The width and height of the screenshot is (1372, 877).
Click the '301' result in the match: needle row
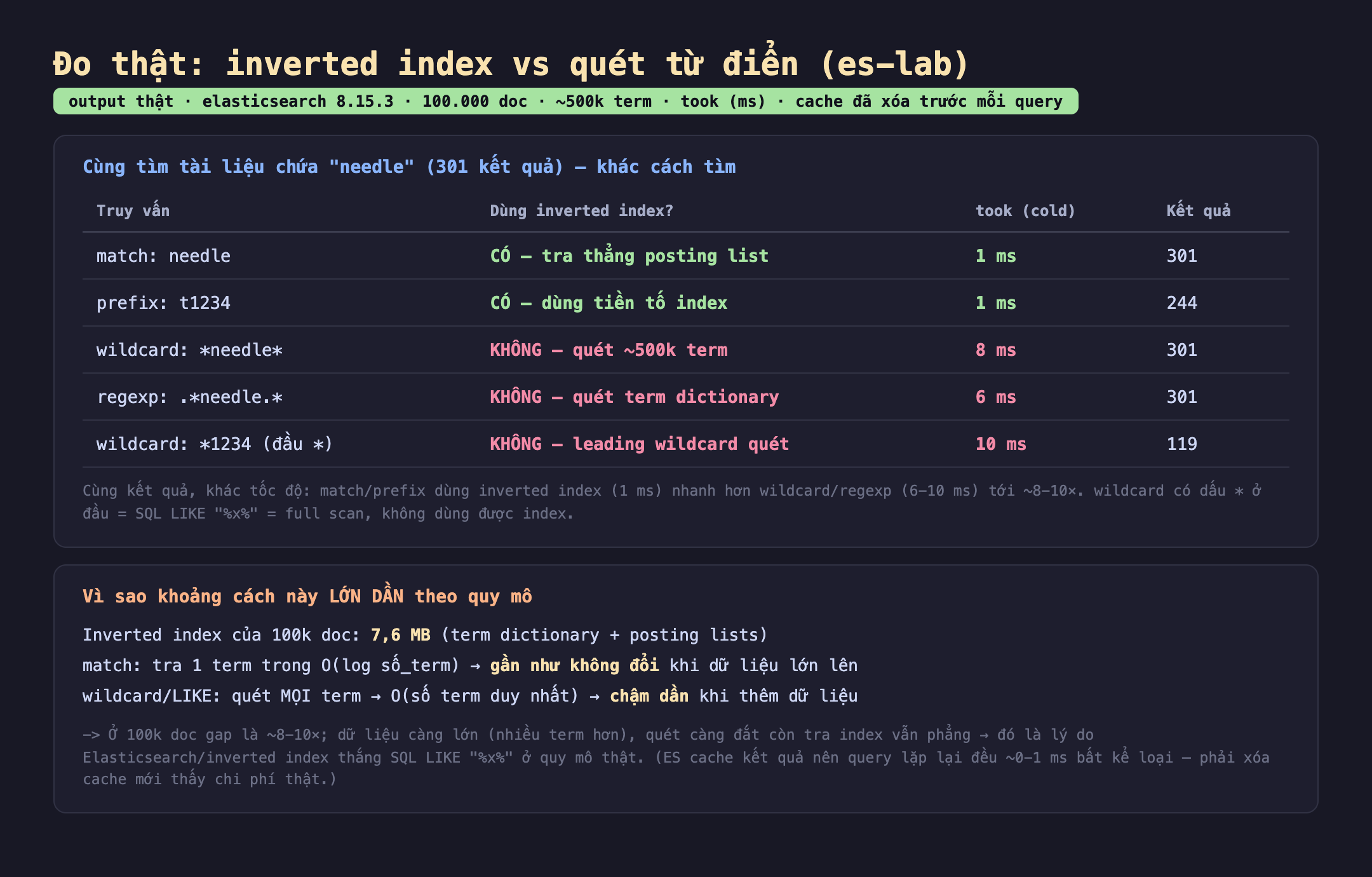click(x=1181, y=255)
